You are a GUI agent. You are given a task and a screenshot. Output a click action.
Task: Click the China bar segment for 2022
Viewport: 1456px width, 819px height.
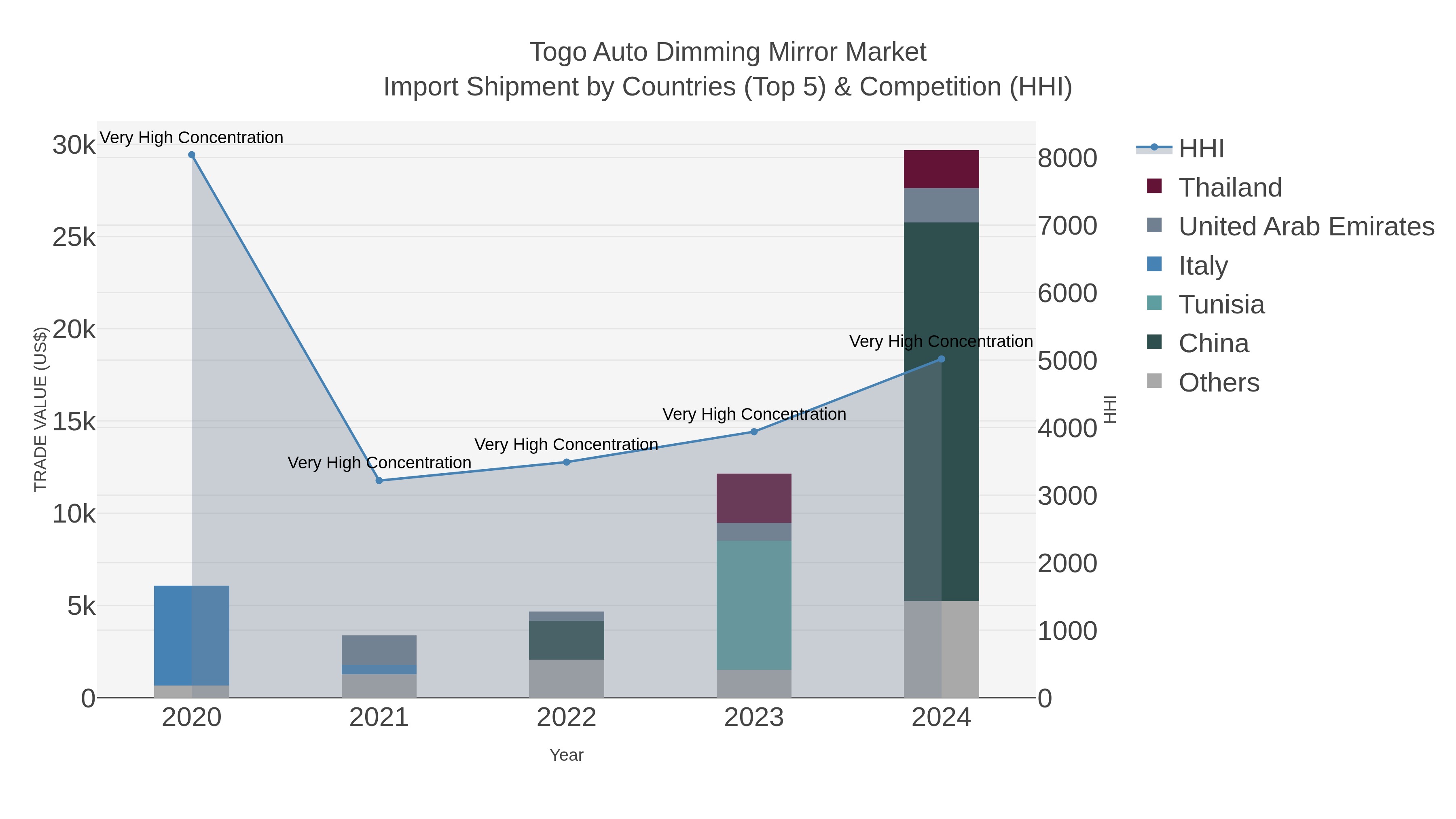(x=566, y=640)
